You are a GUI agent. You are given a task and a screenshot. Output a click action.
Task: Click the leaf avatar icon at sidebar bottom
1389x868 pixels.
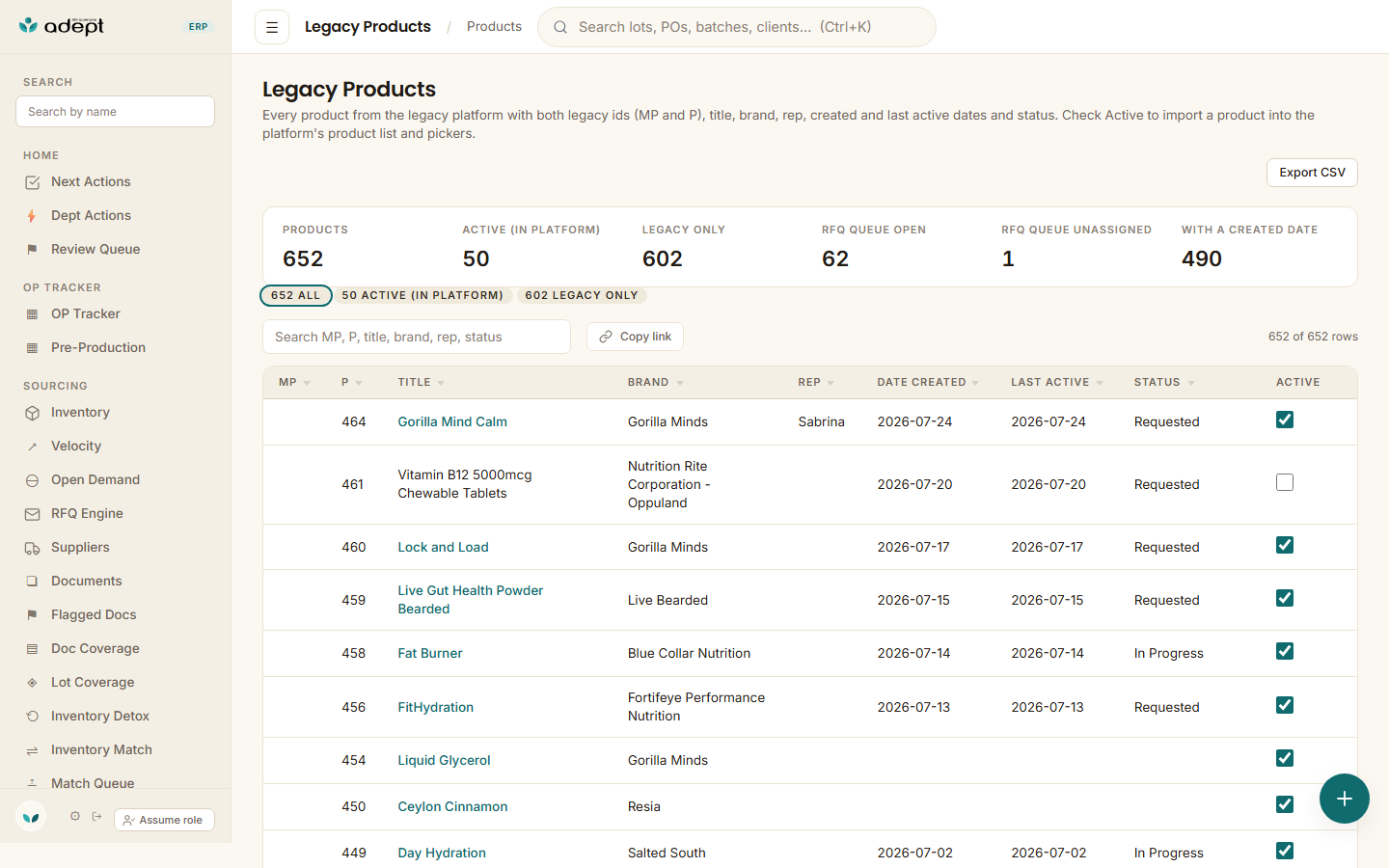point(31,817)
